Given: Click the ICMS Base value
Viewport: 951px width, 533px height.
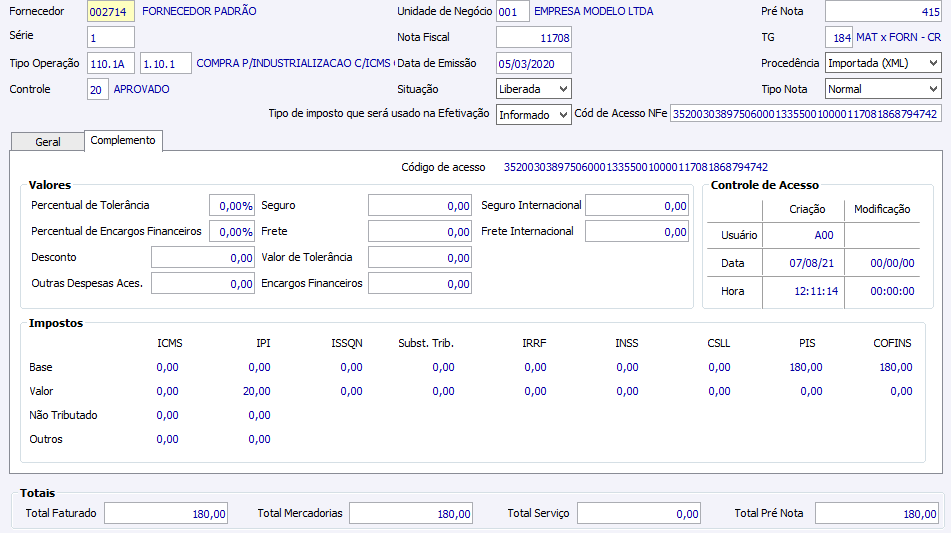Looking at the screenshot, I should (x=167, y=367).
